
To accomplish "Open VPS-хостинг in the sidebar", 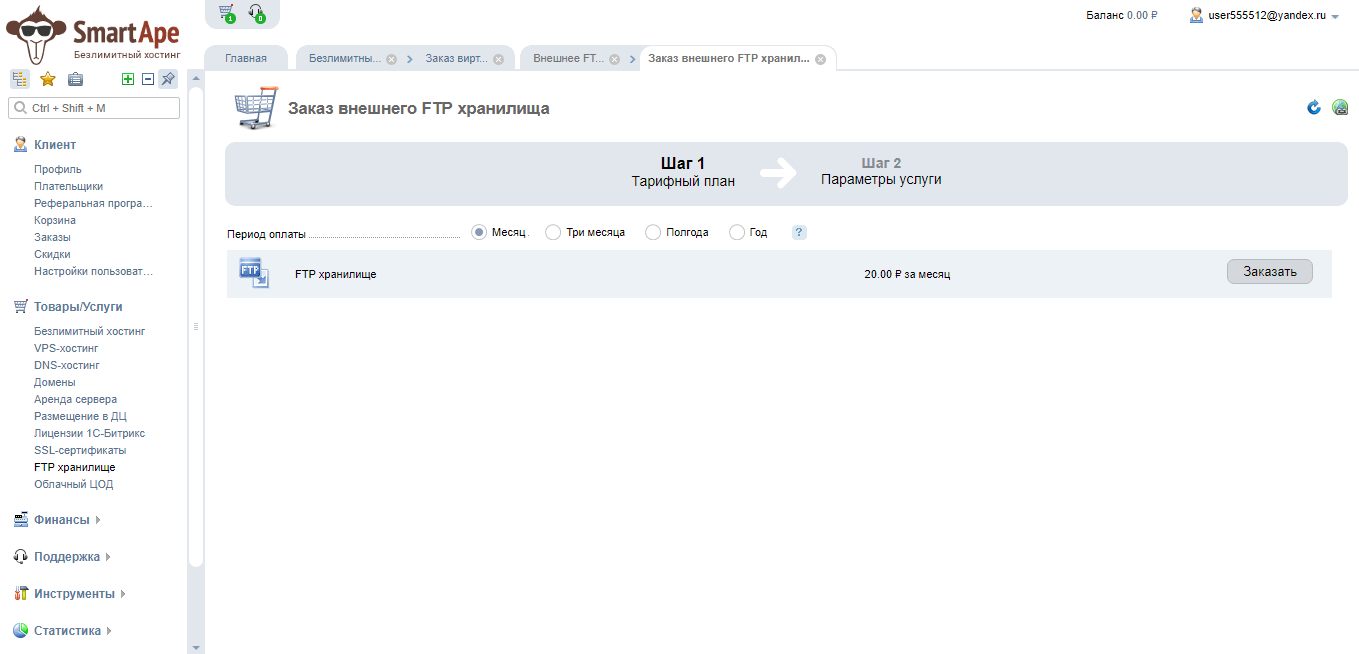I will tap(66, 348).
